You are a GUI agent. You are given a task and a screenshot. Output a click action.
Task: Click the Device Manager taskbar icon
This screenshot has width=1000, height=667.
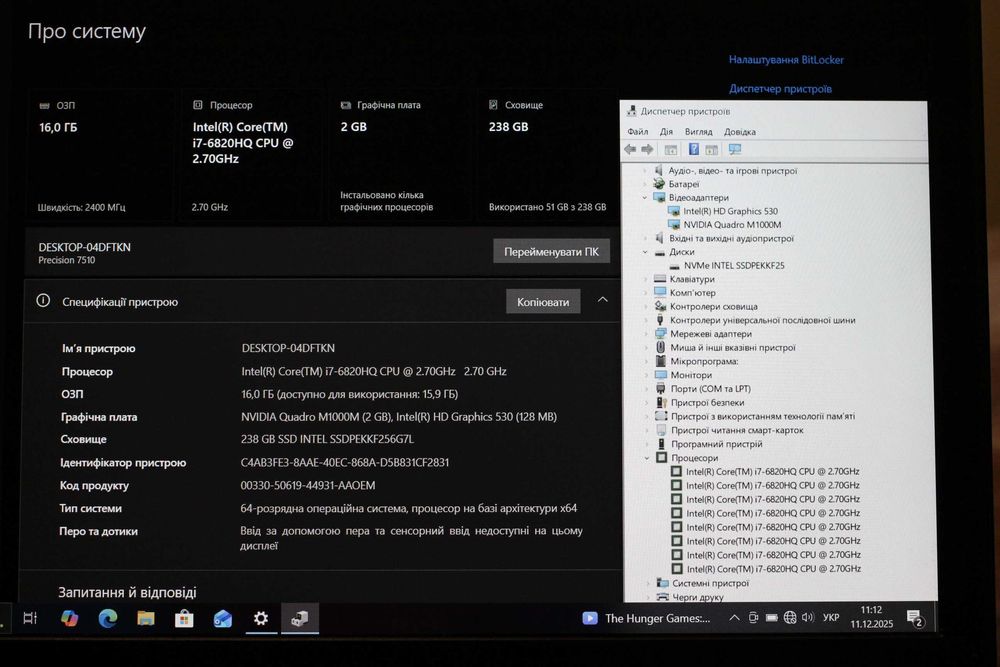[300, 618]
